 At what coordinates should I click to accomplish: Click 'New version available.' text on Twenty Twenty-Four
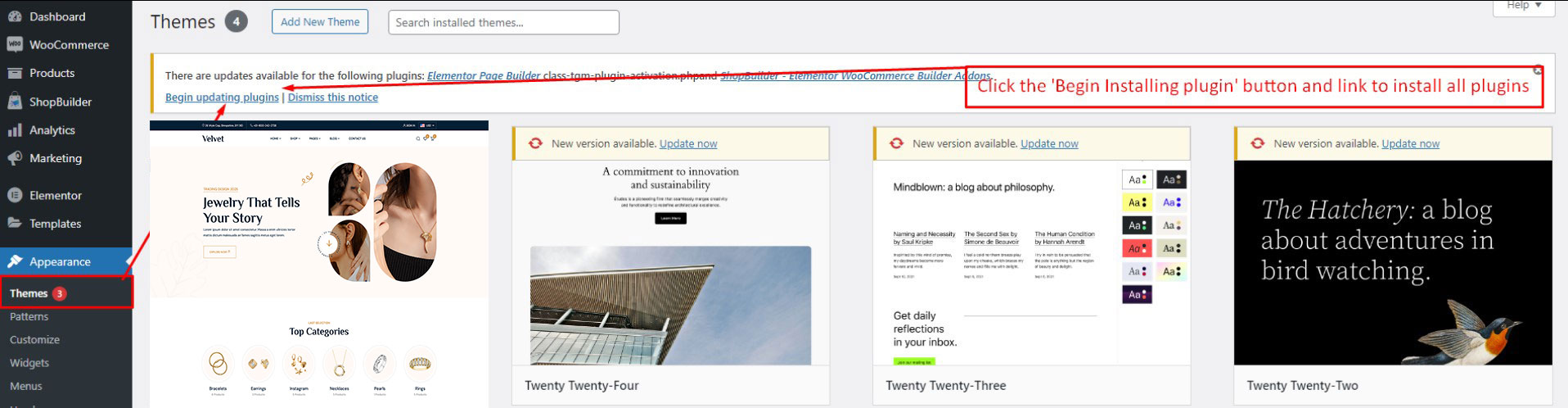604,143
